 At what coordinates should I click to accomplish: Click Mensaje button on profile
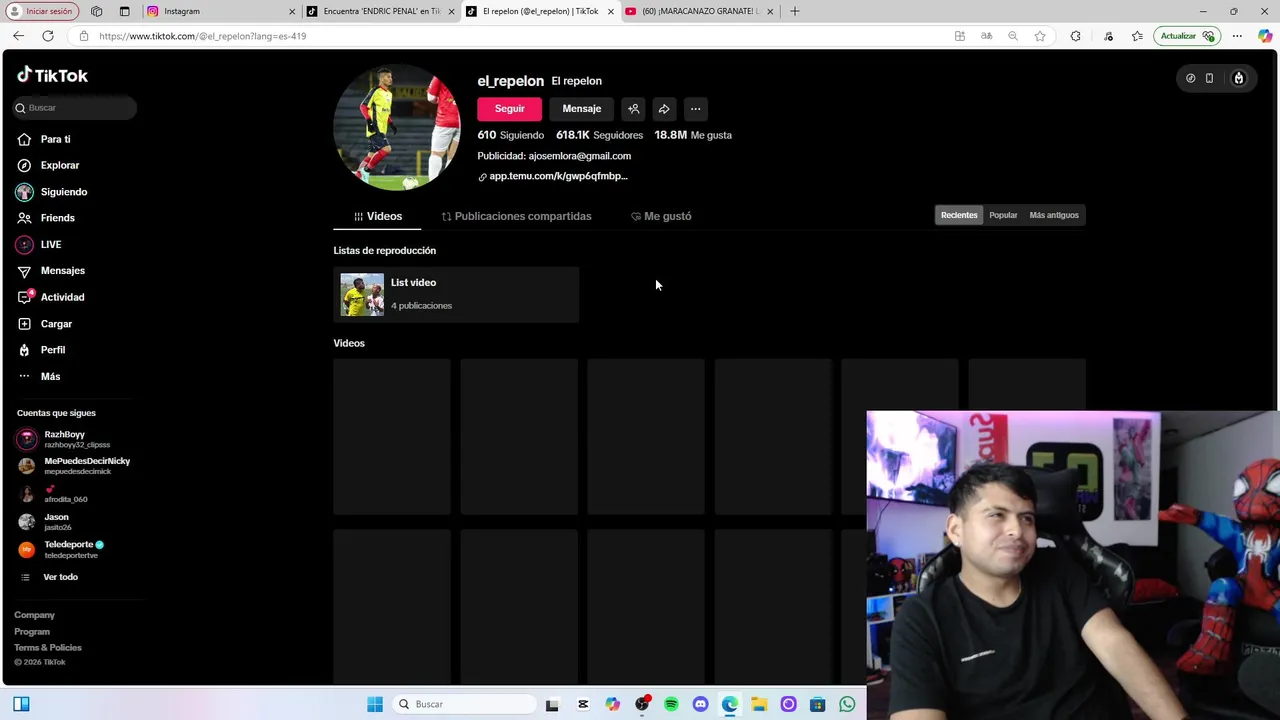[x=582, y=109]
